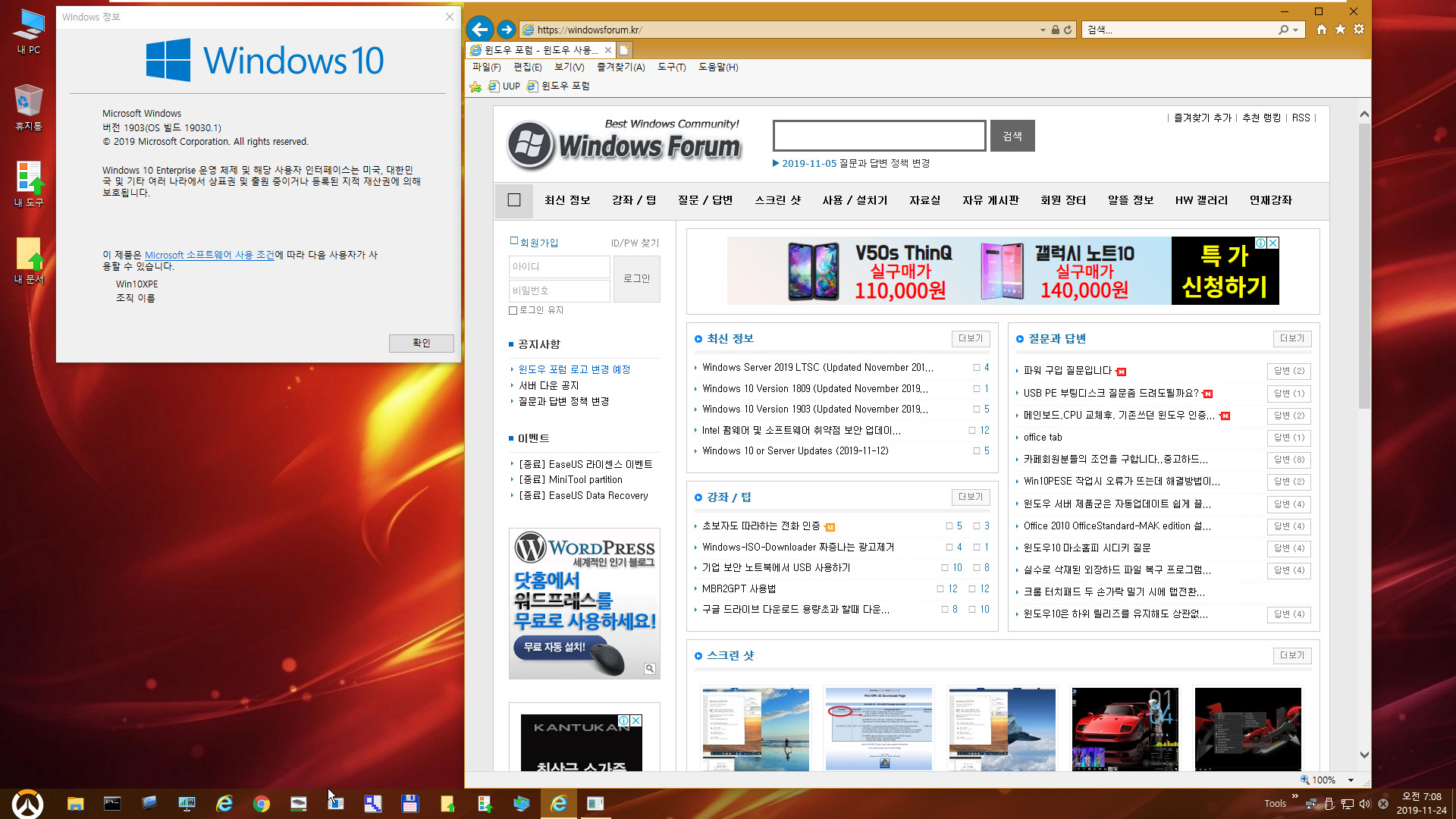The height and width of the screenshot is (819, 1456).
Task: Click the Windows Forum logo
Action: (x=623, y=144)
